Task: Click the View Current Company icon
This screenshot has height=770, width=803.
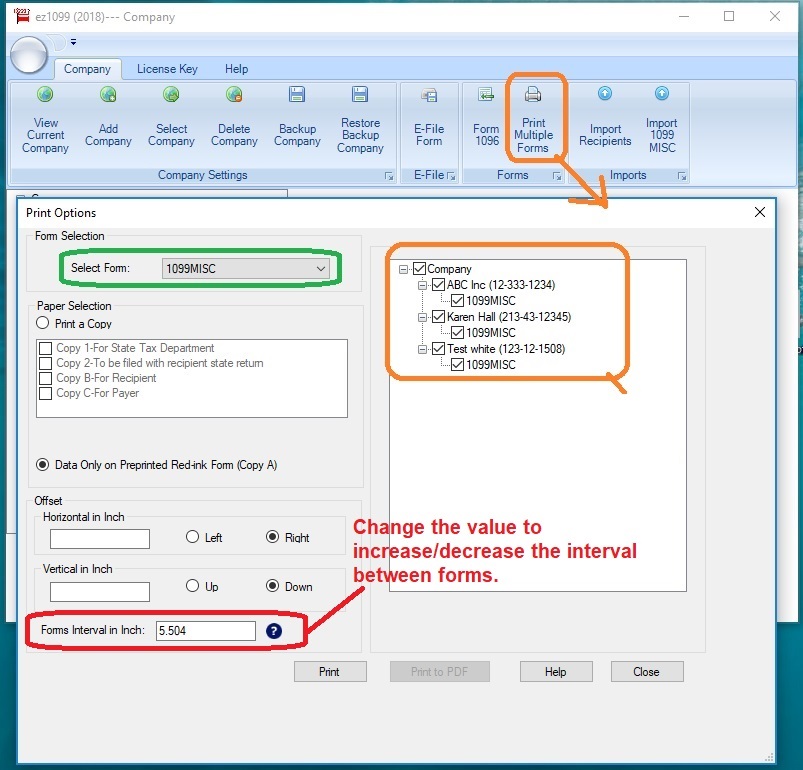Action: tap(45, 96)
